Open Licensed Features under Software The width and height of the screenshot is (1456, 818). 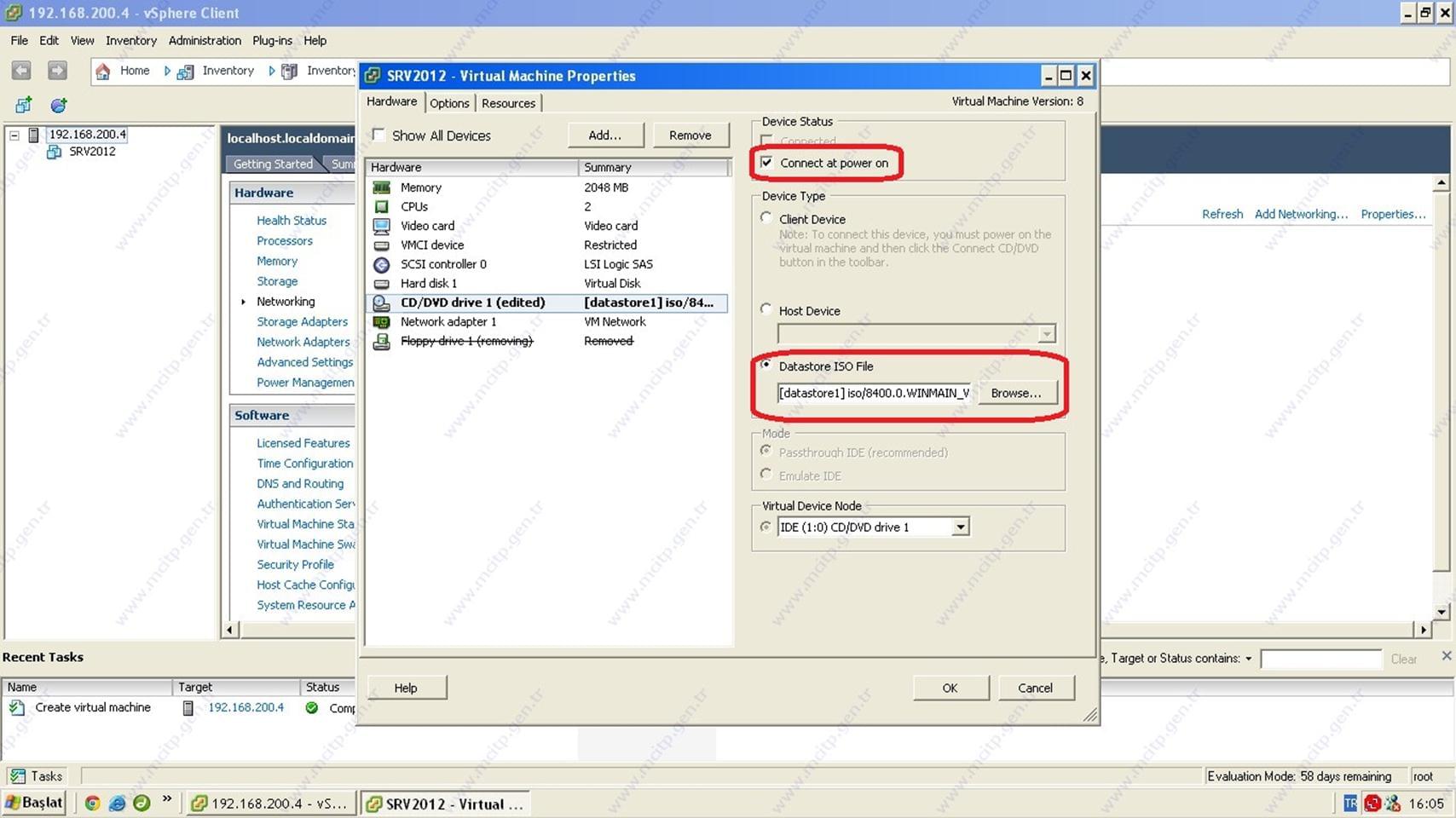pyautogui.click(x=303, y=443)
